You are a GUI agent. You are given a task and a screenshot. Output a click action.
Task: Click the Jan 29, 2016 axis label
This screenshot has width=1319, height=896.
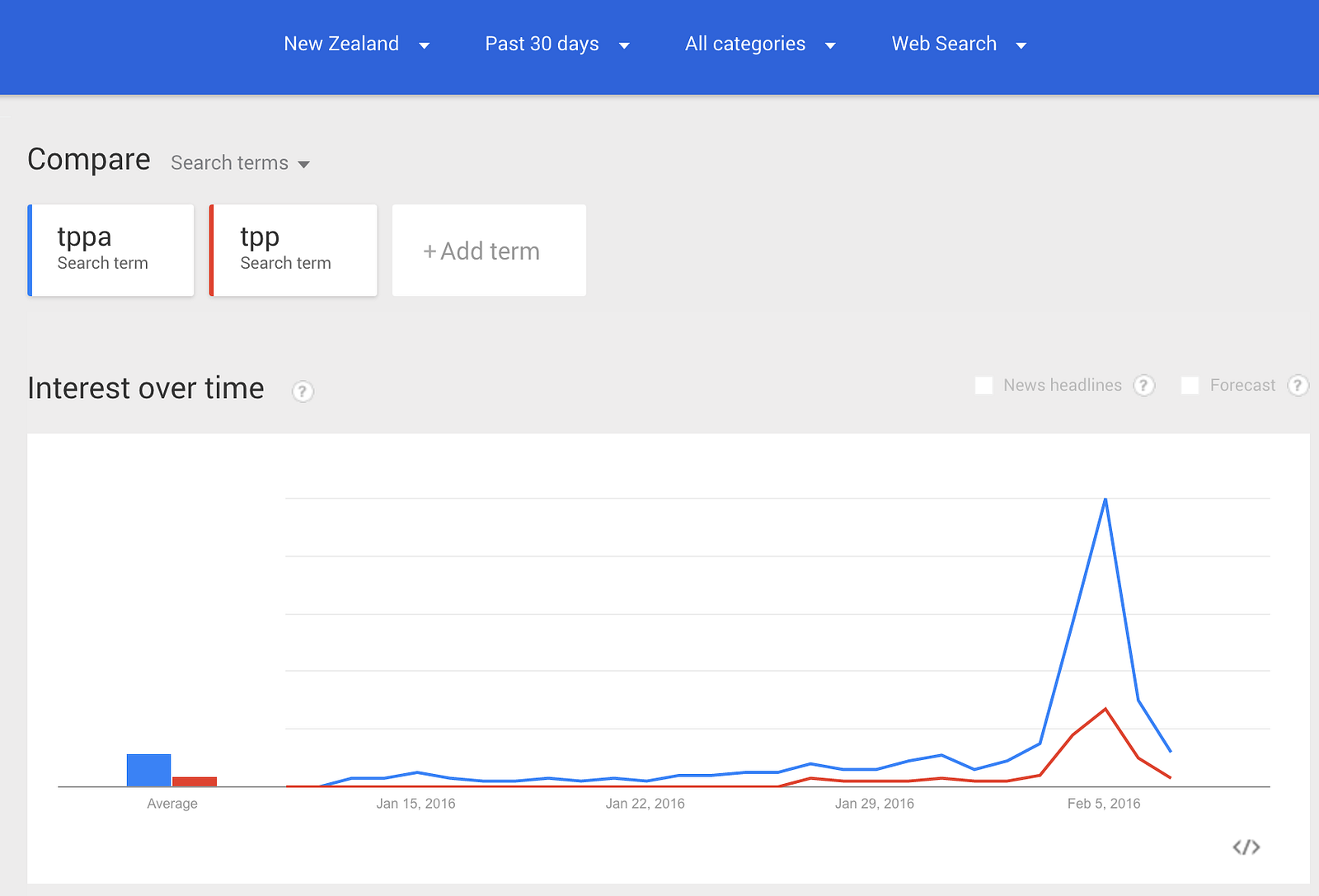[x=874, y=804]
